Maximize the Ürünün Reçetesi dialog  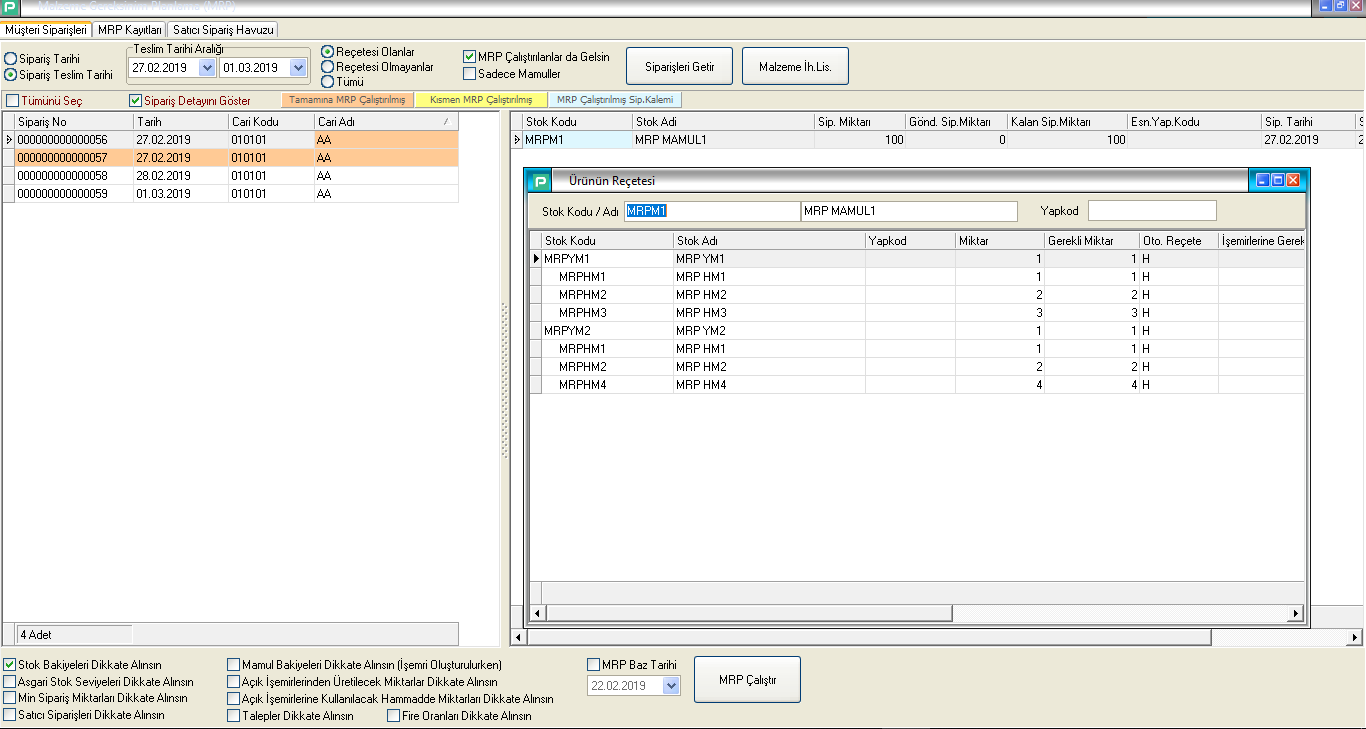(x=1278, y=180)
